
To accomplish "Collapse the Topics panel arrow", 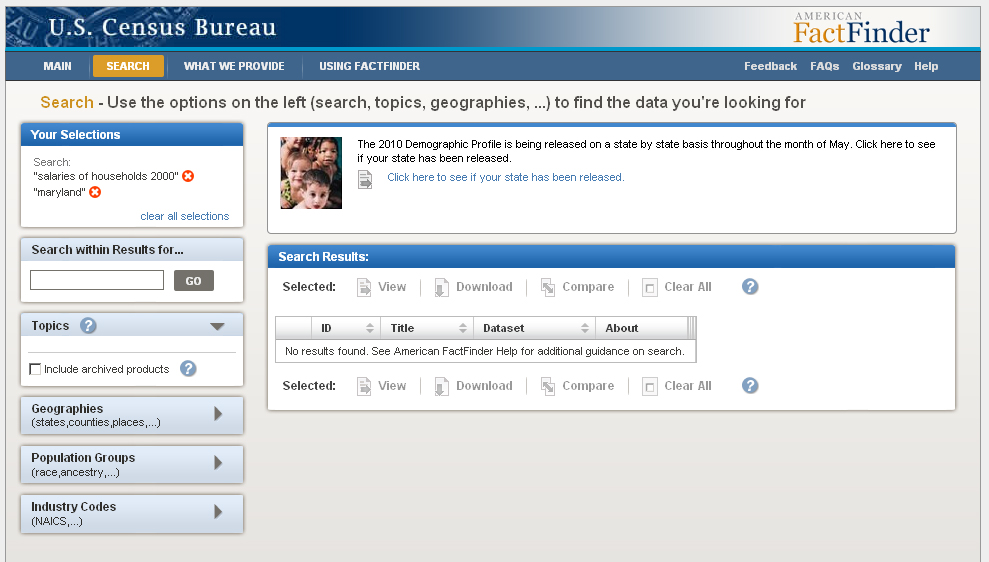I will click(x=217, y=326).
